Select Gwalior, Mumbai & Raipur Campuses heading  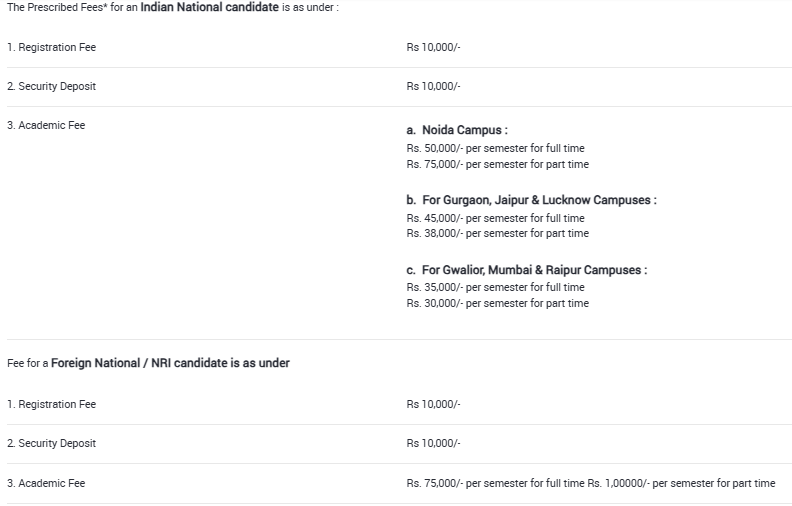(x=526, y=270)
